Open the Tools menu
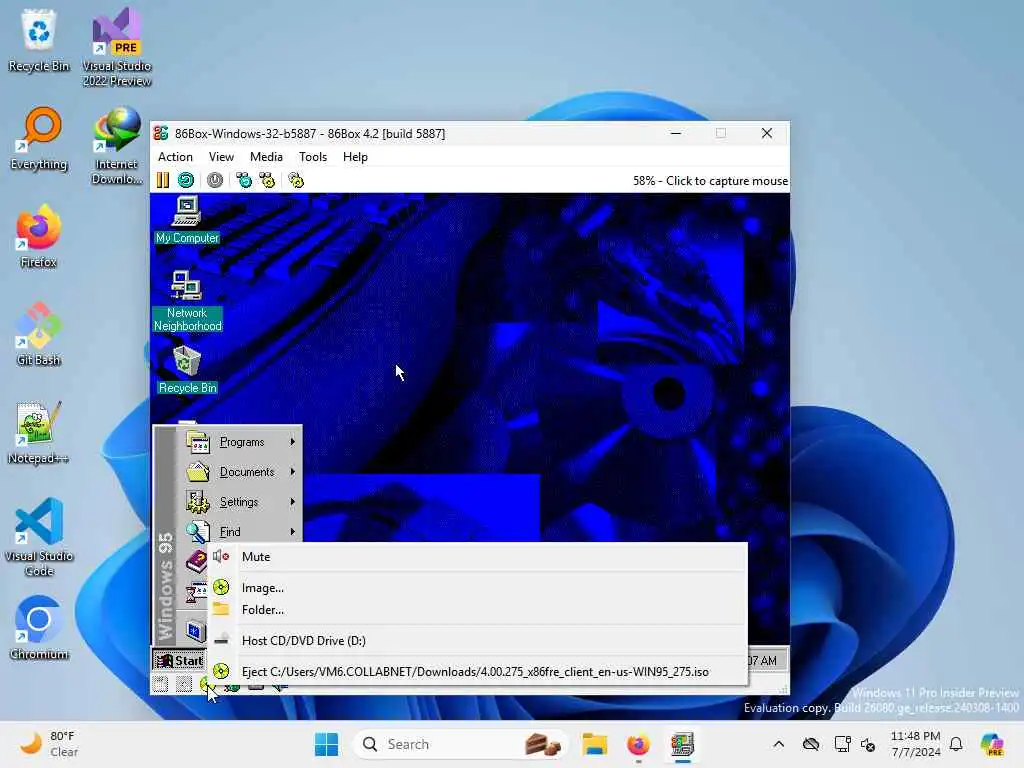The height and width of the screenshot is (768, 1024). [313, 157]
